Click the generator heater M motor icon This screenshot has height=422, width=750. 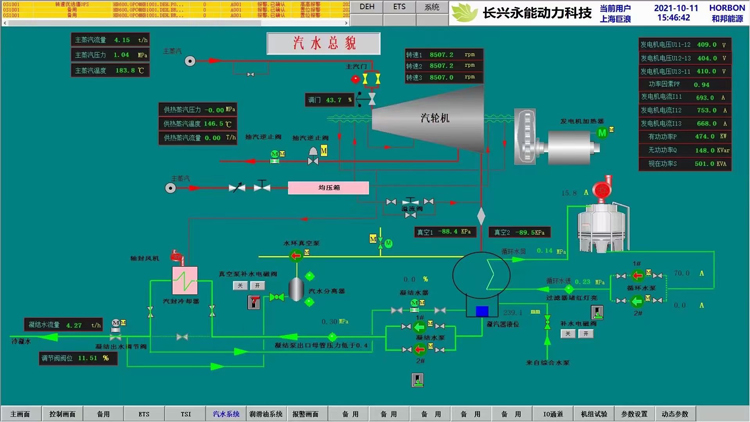tap(602, 133)
